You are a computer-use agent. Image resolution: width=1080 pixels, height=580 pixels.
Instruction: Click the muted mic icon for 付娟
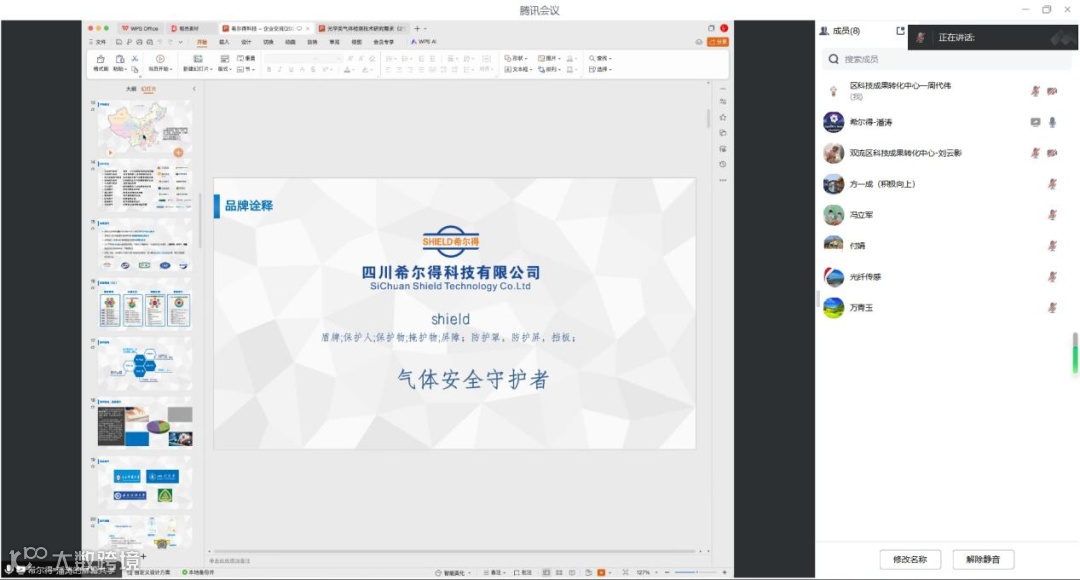pyautogui.click(x=1052, y=246)
